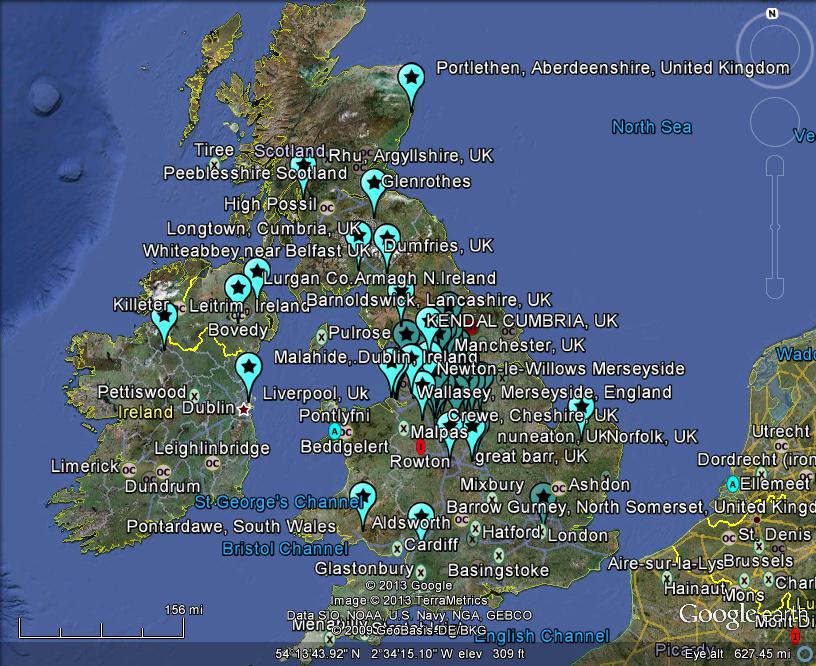Click the Crewe, Cheshire, UK label

[533, 415]
